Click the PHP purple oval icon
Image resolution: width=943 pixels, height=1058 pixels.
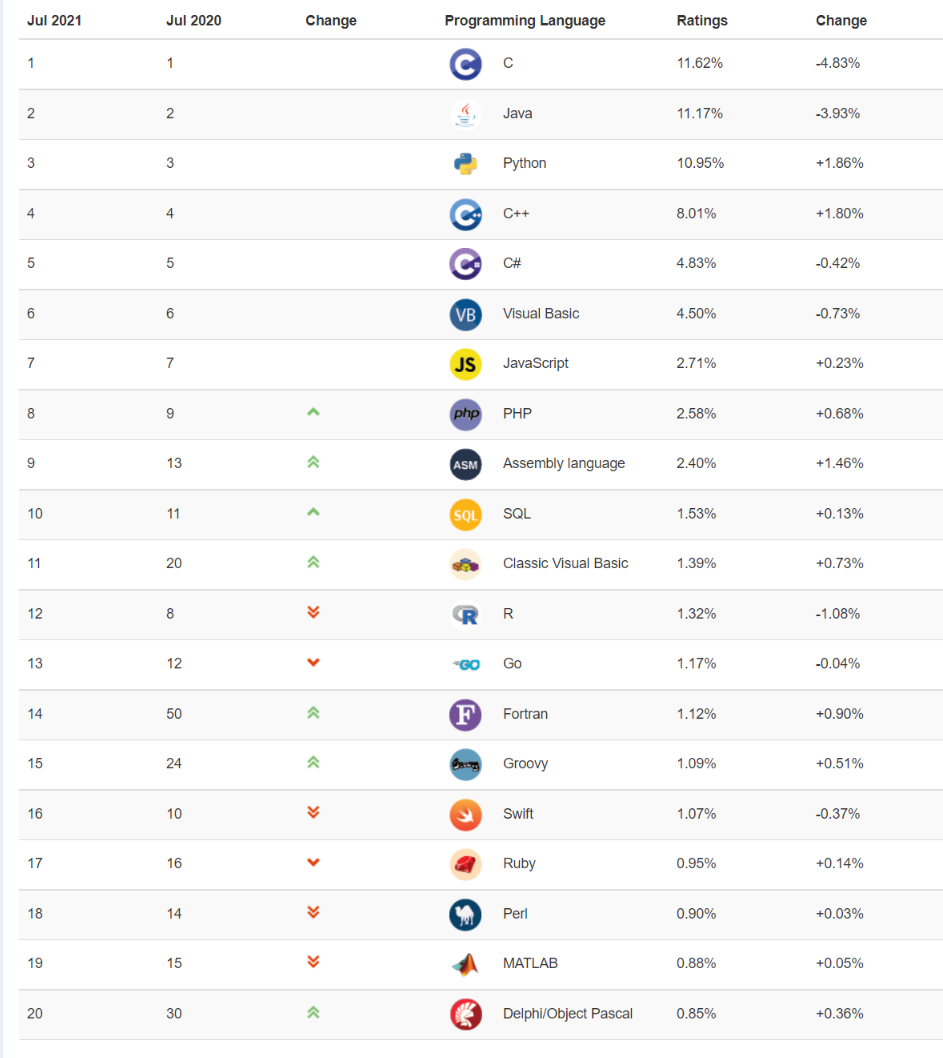click(x=465, y=414)
